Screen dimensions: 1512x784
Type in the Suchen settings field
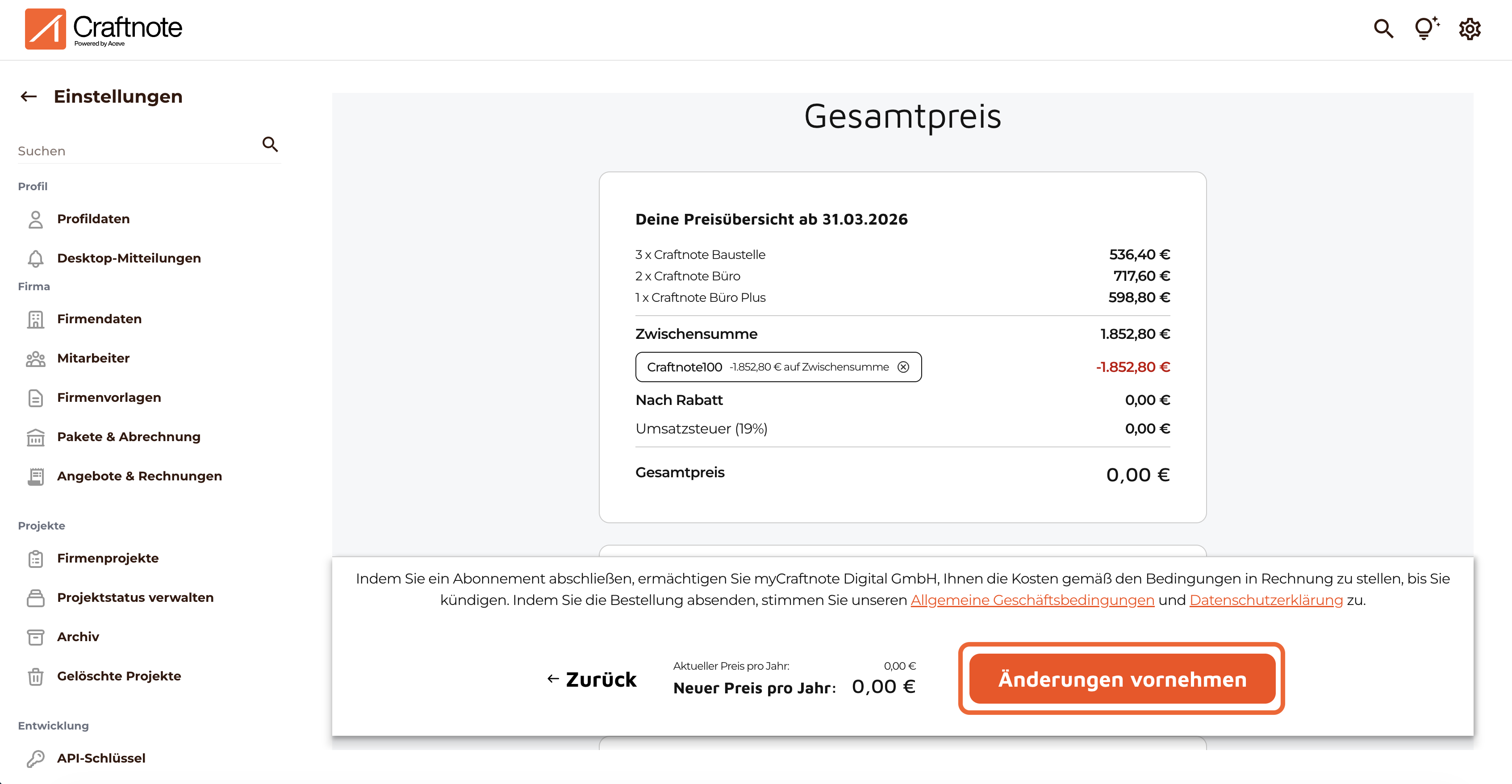[135, 151]
